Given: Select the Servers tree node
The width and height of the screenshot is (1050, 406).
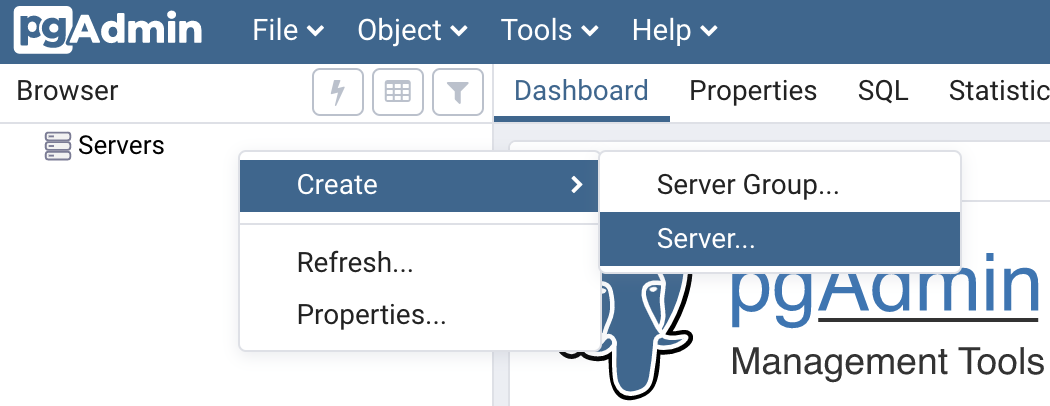Looking at the screenshot, I should tap(121, 145).
